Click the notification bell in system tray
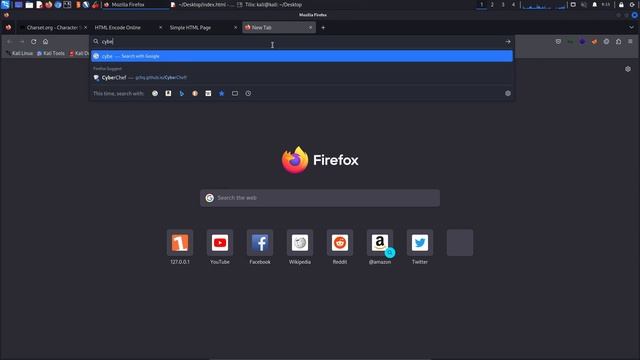The width and height of the screenshot is (640, 360). (594, 5)
